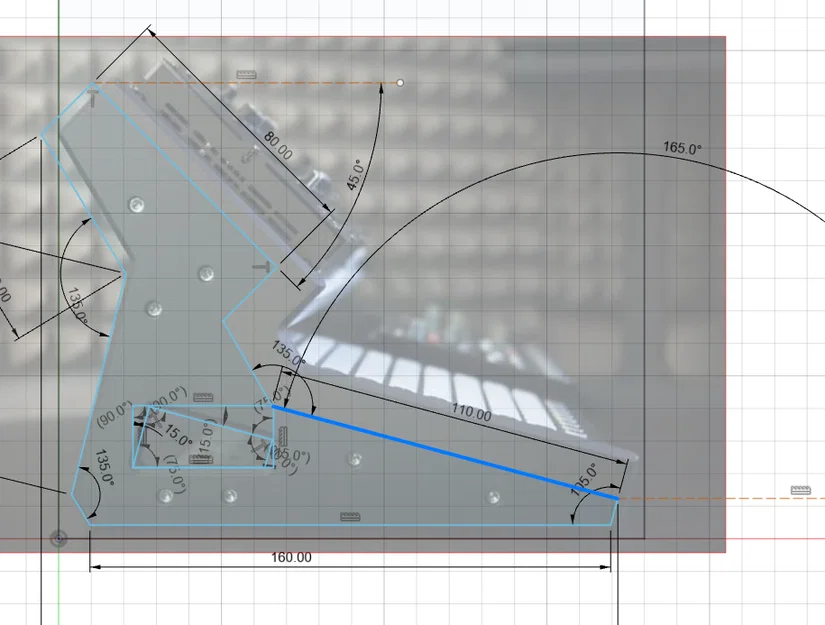Select the 135.0° dimension at the left notch

click(77, 305)
